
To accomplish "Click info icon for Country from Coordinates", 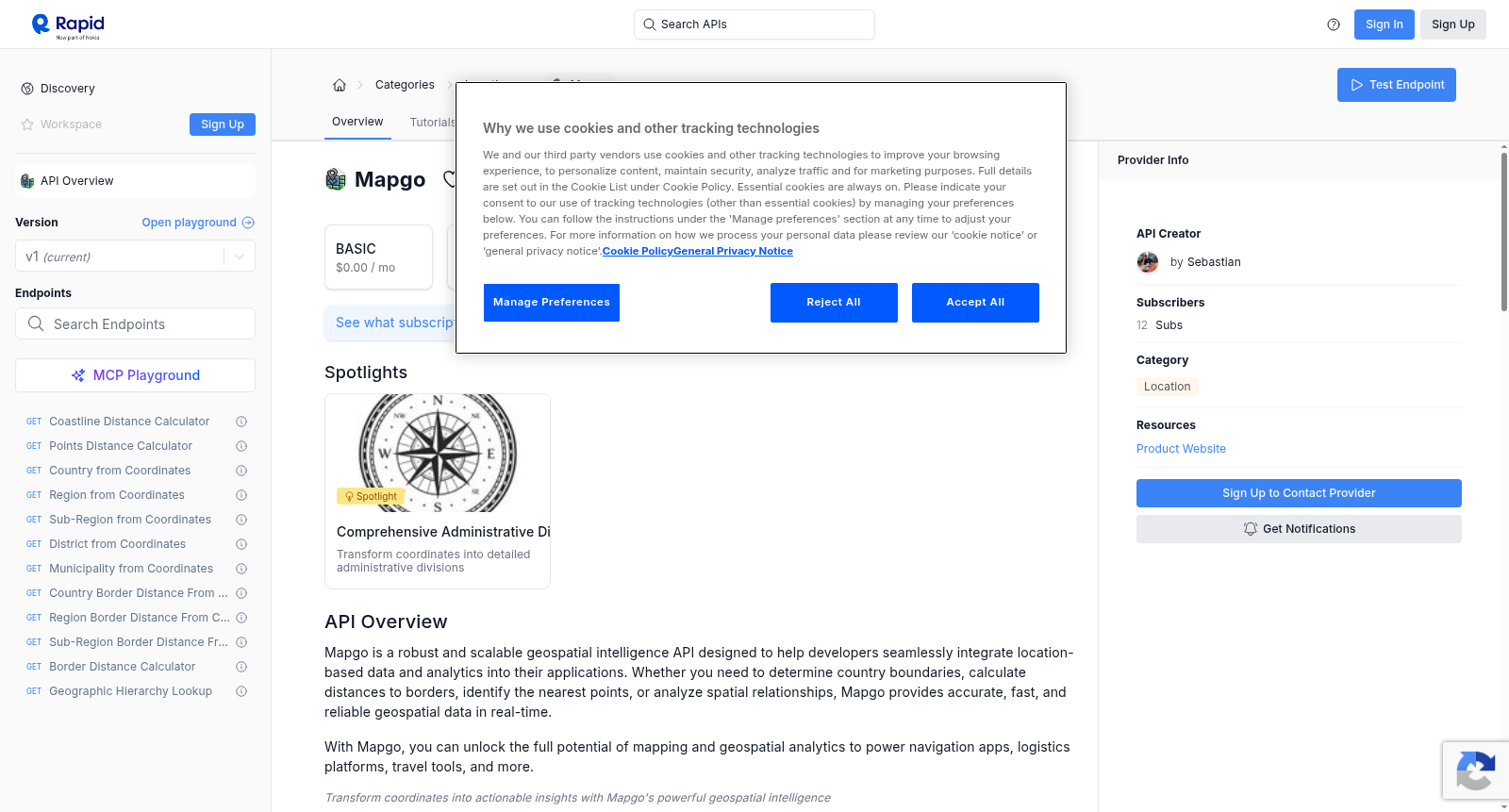I will coord(241,471).
